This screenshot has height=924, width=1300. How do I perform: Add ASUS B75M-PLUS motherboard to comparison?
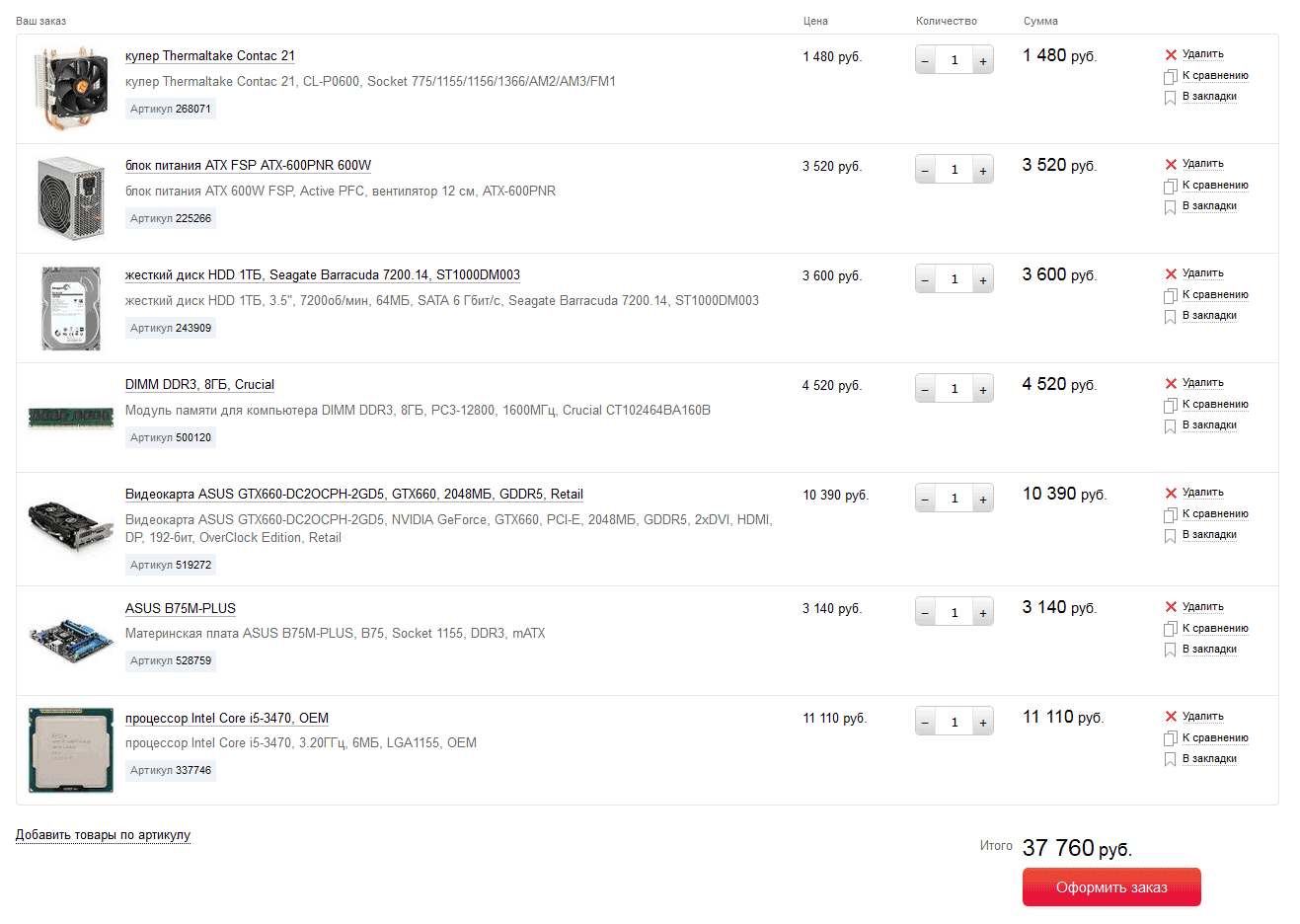coord(1214,629)
